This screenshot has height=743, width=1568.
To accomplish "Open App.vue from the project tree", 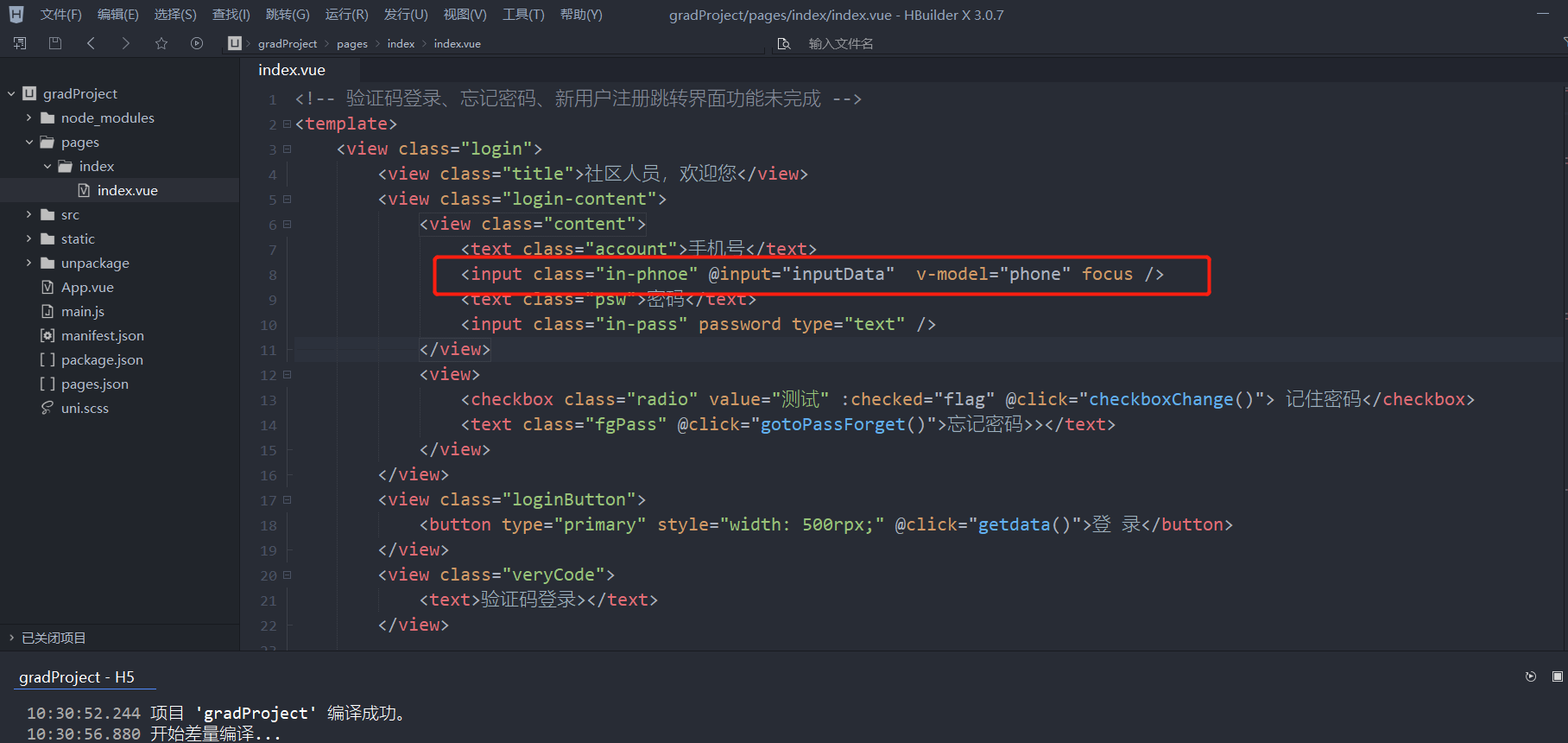I will pyautogui.click(x=87, y=287).
